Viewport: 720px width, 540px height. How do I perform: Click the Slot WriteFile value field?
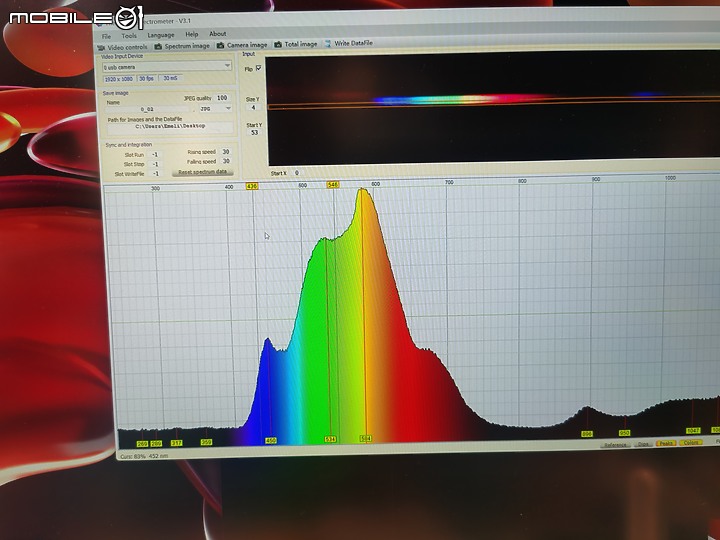(x=156, y=174)
